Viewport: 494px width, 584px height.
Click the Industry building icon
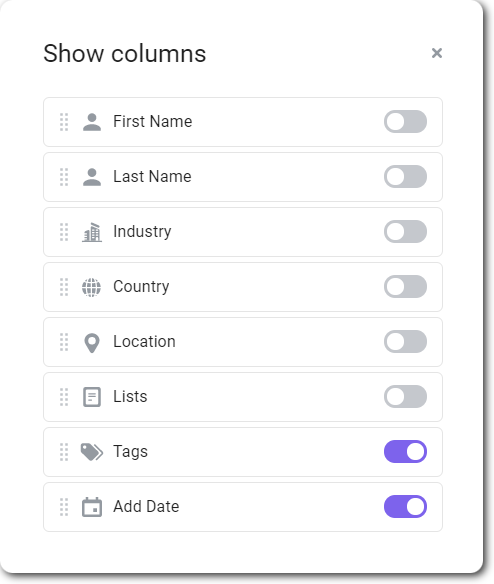[x=92, y=232]
